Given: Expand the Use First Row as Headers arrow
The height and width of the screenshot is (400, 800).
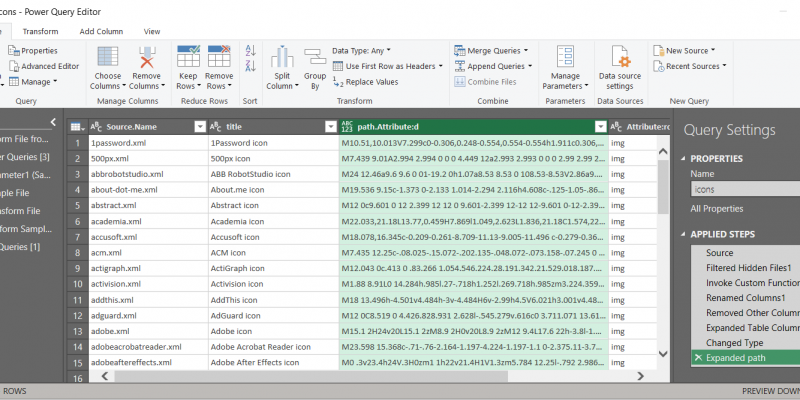Looking at the screenshot, I should pos(440,66).
